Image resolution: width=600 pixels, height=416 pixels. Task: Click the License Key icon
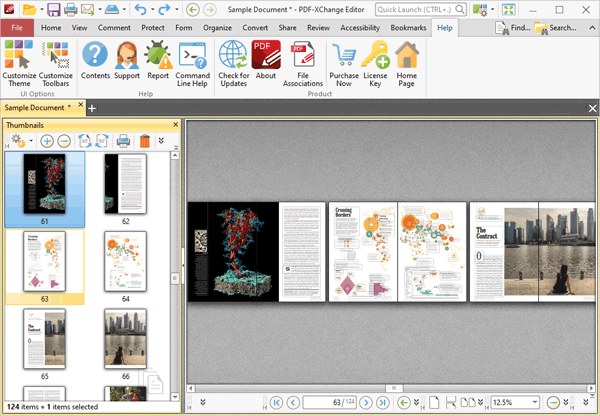click(x=375, y=64)
